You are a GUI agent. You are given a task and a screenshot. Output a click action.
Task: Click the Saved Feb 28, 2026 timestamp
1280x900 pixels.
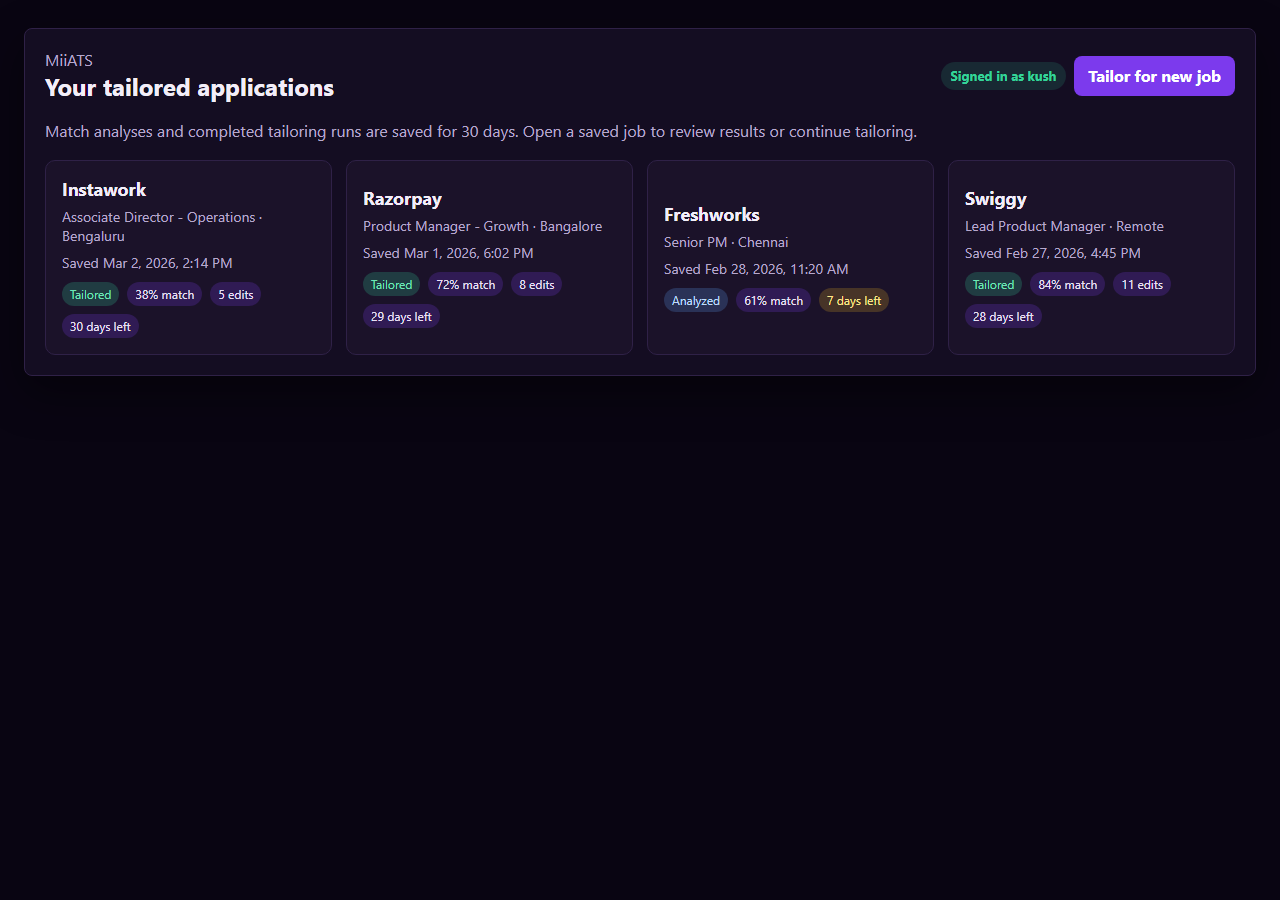pos(756,269)
